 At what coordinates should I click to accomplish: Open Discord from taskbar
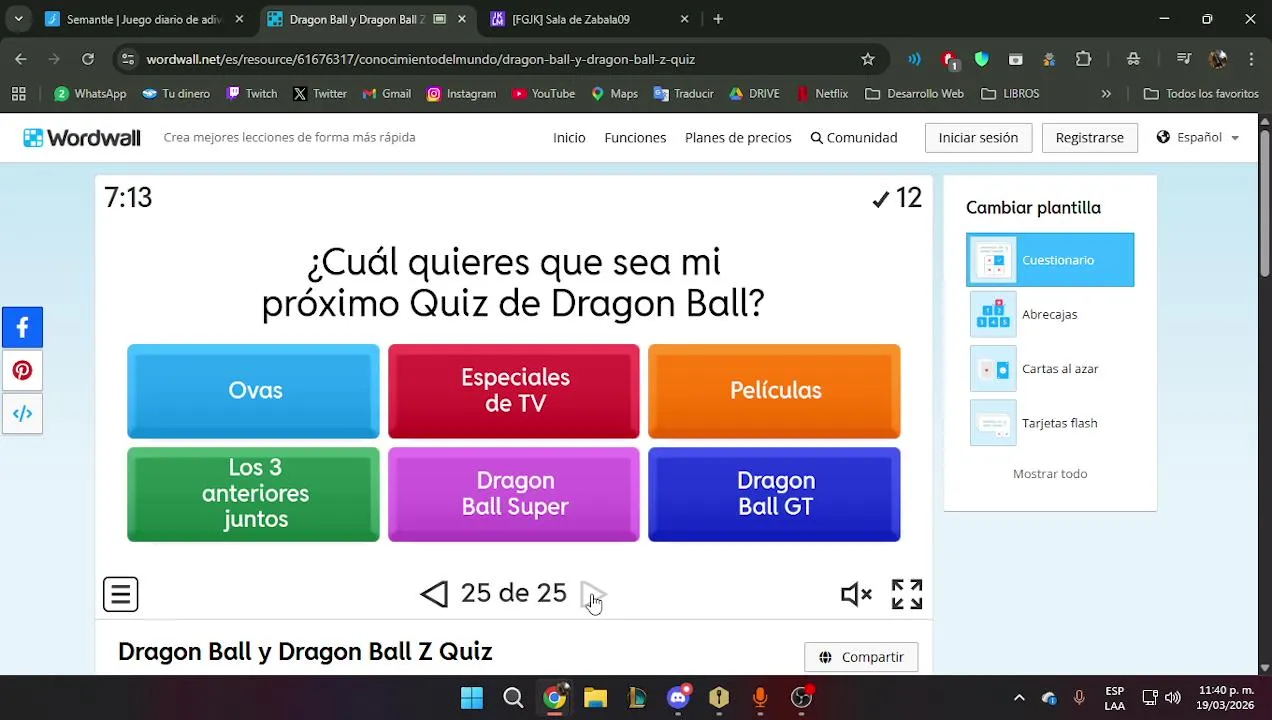[x=678, y=698]
